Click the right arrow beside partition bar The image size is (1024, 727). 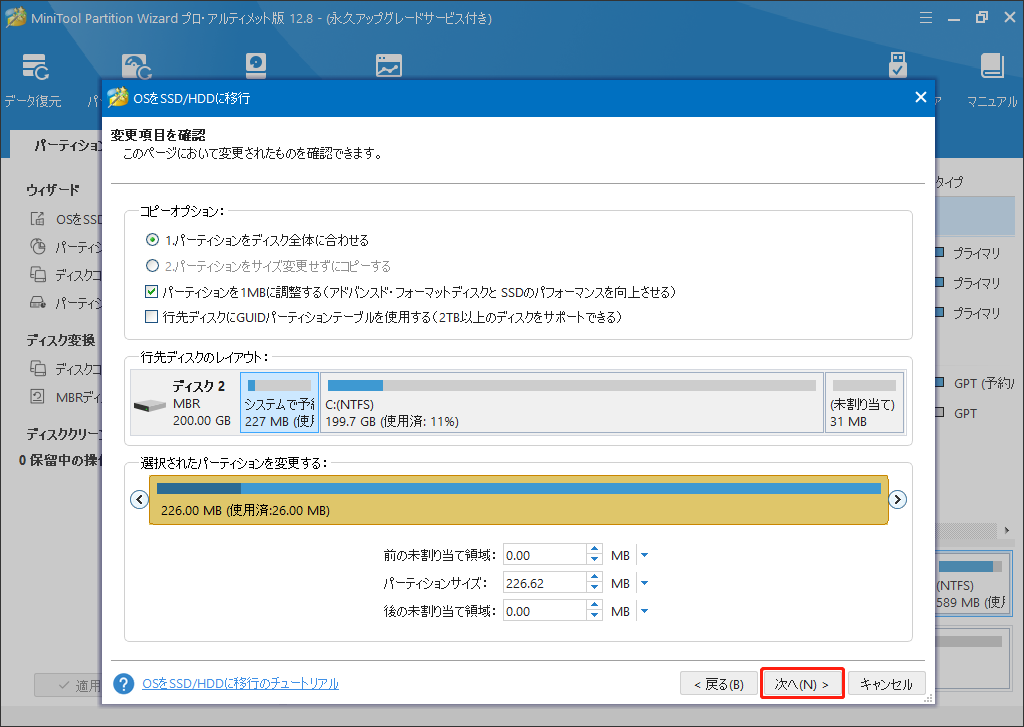[x=898, y=500]
